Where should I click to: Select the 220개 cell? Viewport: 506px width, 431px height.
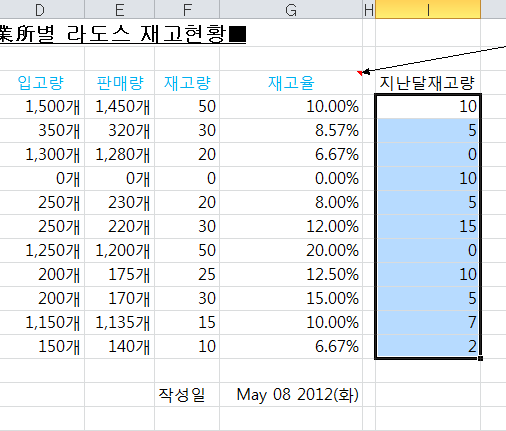pos(120,227)
